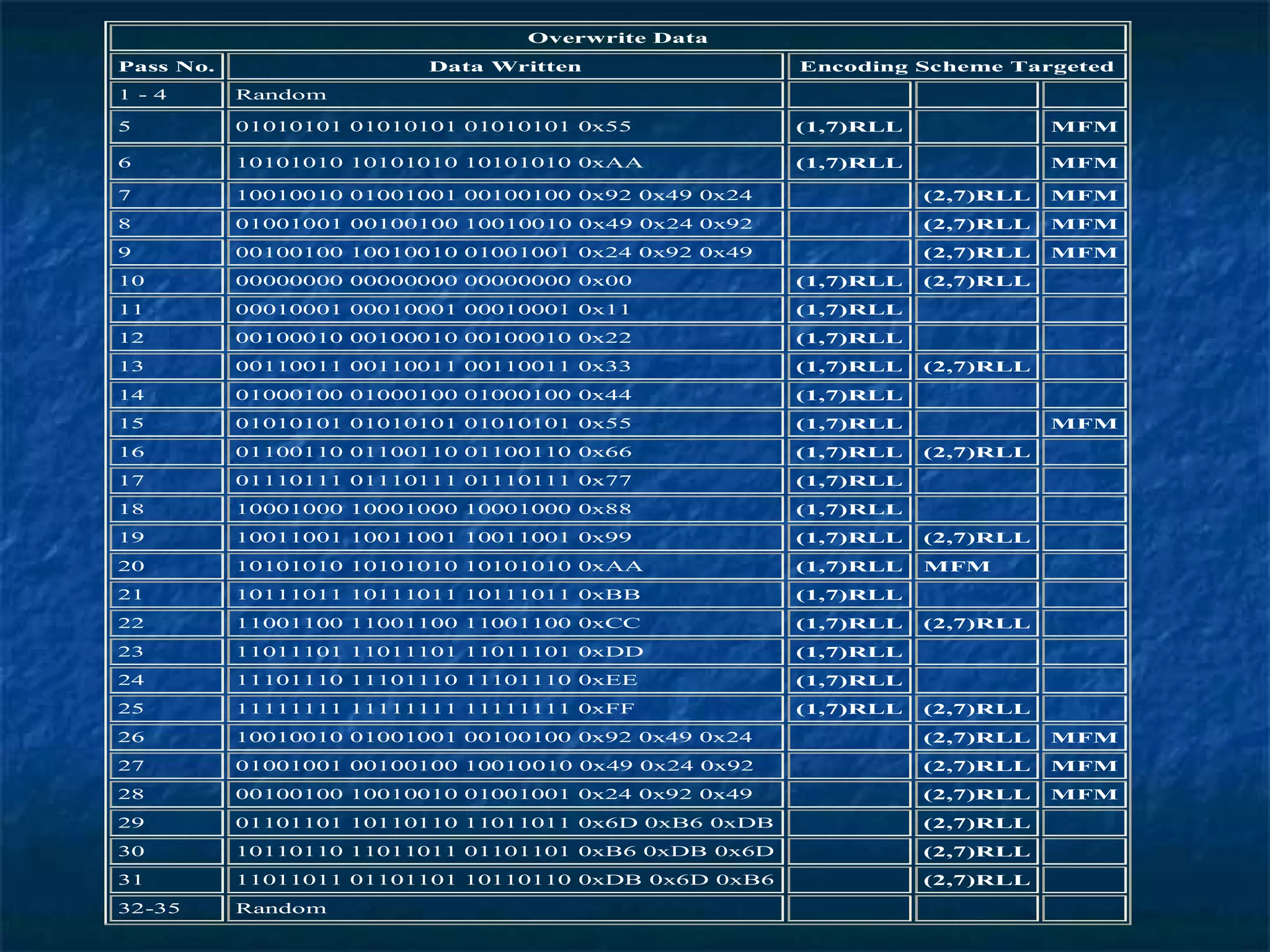Screen dimensions: 1270x952
Task: Click data '0x92 0x49 0x24' in pass 26 row
Action: tap(665, 737)
